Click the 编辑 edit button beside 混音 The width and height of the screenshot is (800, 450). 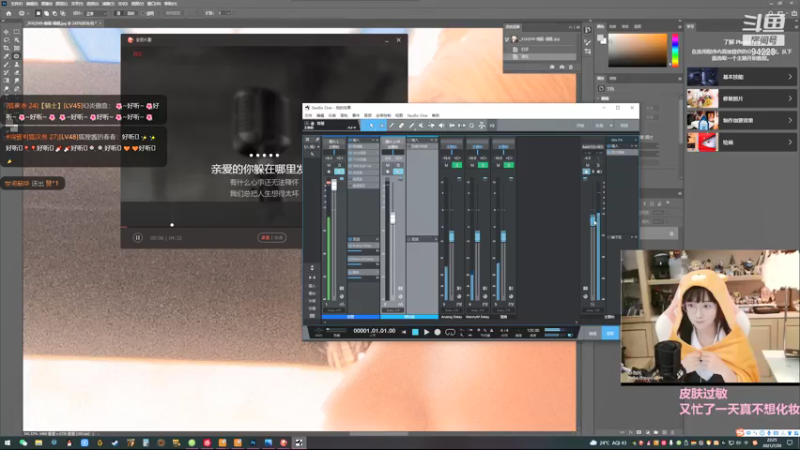tap(593, 333)
